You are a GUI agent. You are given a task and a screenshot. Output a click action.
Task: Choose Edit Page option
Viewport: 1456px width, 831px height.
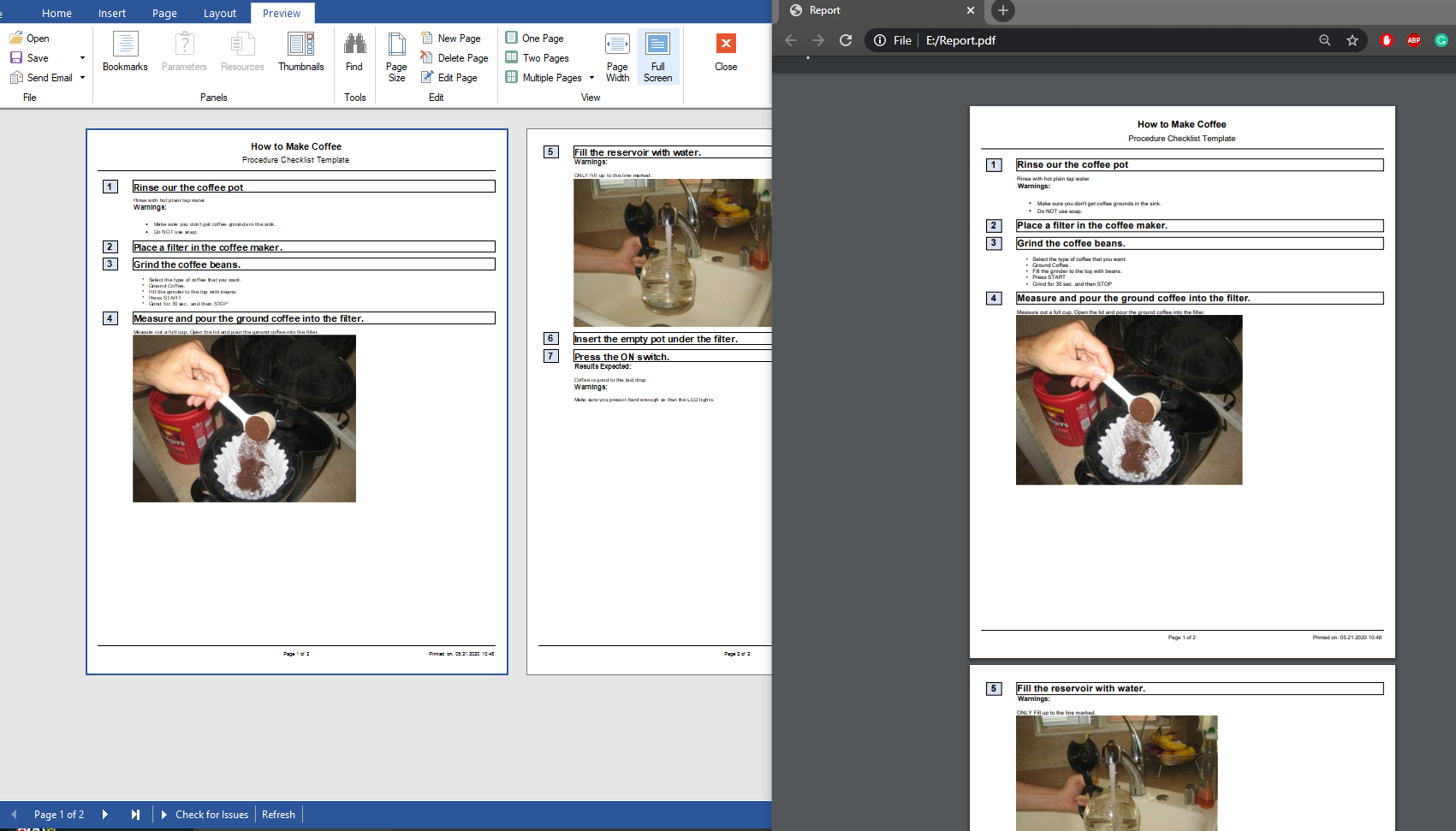click(449, 77)
